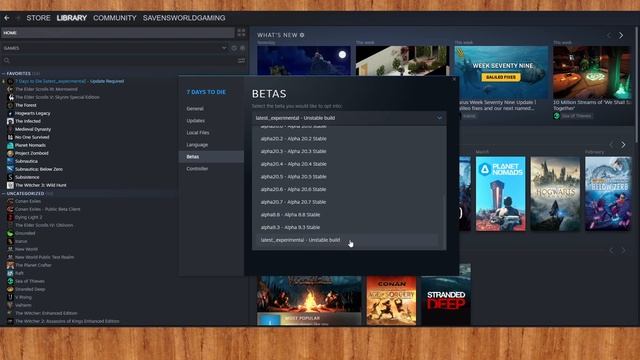Click the Sea of Thieves game icon
Screen dimensions: 640x360
pos(10,281)
